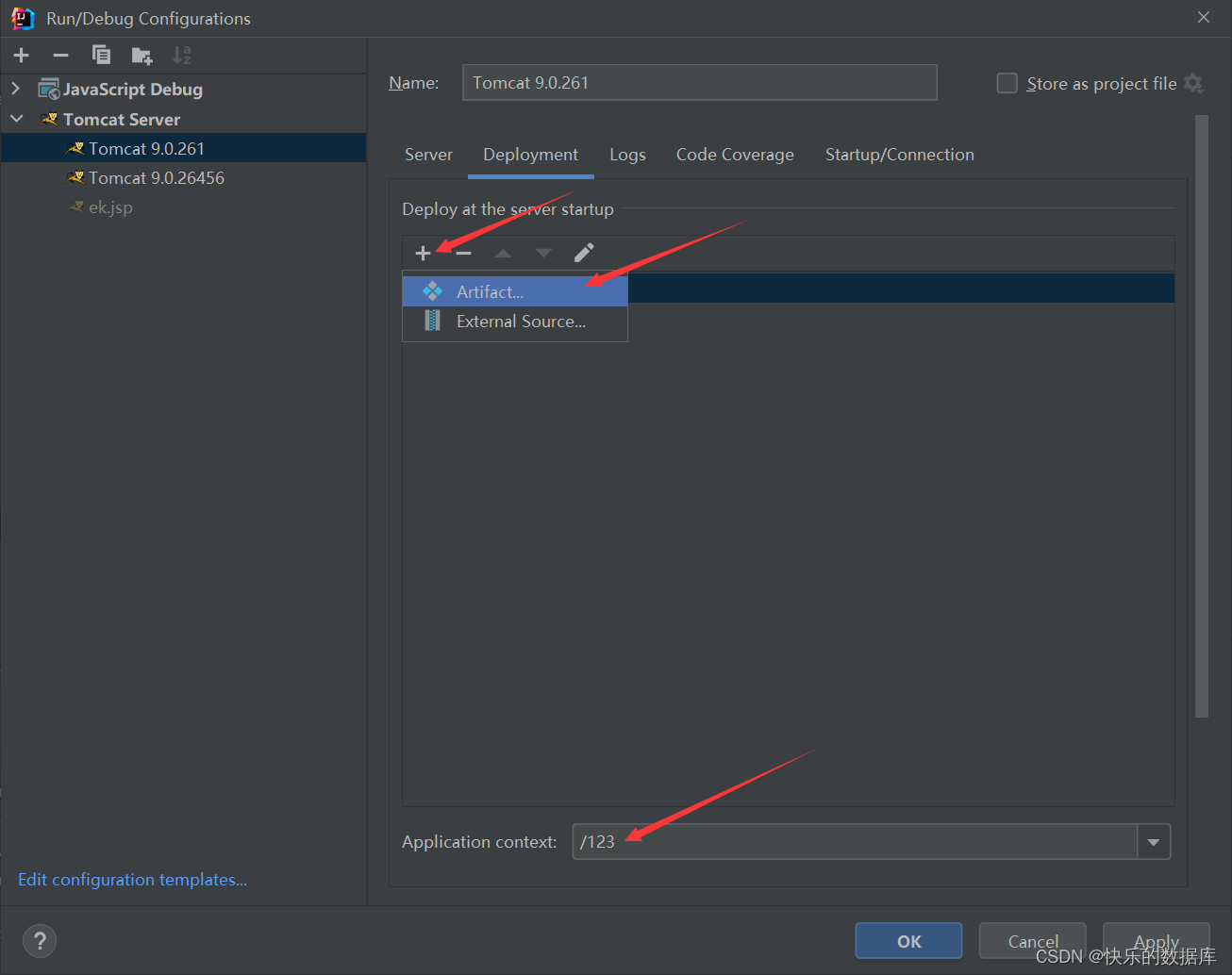
Task: Select Tomcat 9.0.261 configuration
Action: 184,148
